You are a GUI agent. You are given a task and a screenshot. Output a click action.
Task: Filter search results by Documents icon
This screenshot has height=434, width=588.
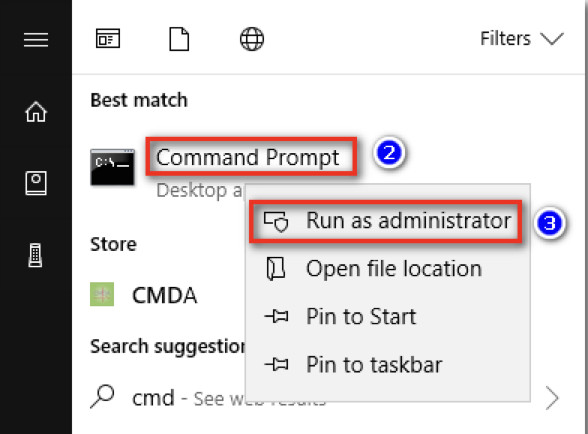[x=179, y=39]
